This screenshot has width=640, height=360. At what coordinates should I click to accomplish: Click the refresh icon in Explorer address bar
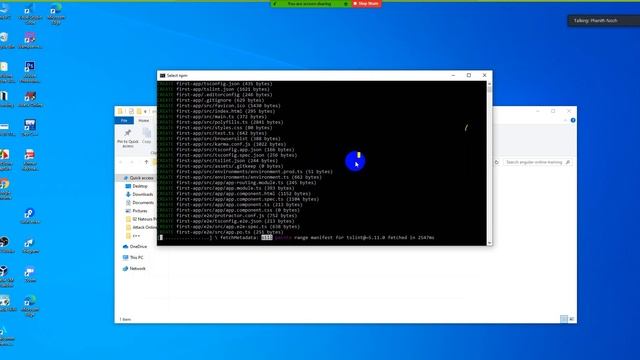pos(497,162)
